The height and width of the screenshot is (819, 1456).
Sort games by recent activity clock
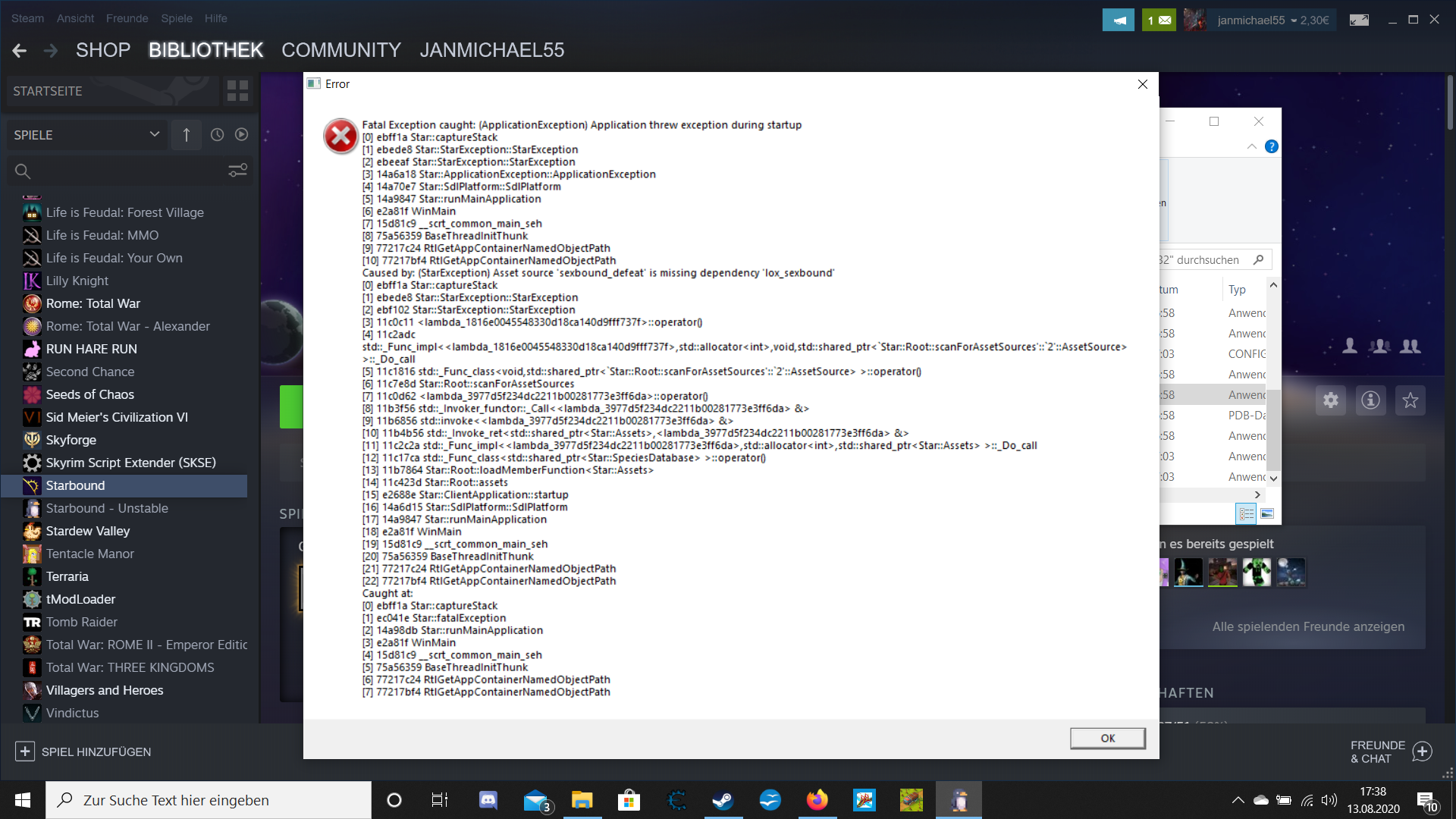point(217,135)
